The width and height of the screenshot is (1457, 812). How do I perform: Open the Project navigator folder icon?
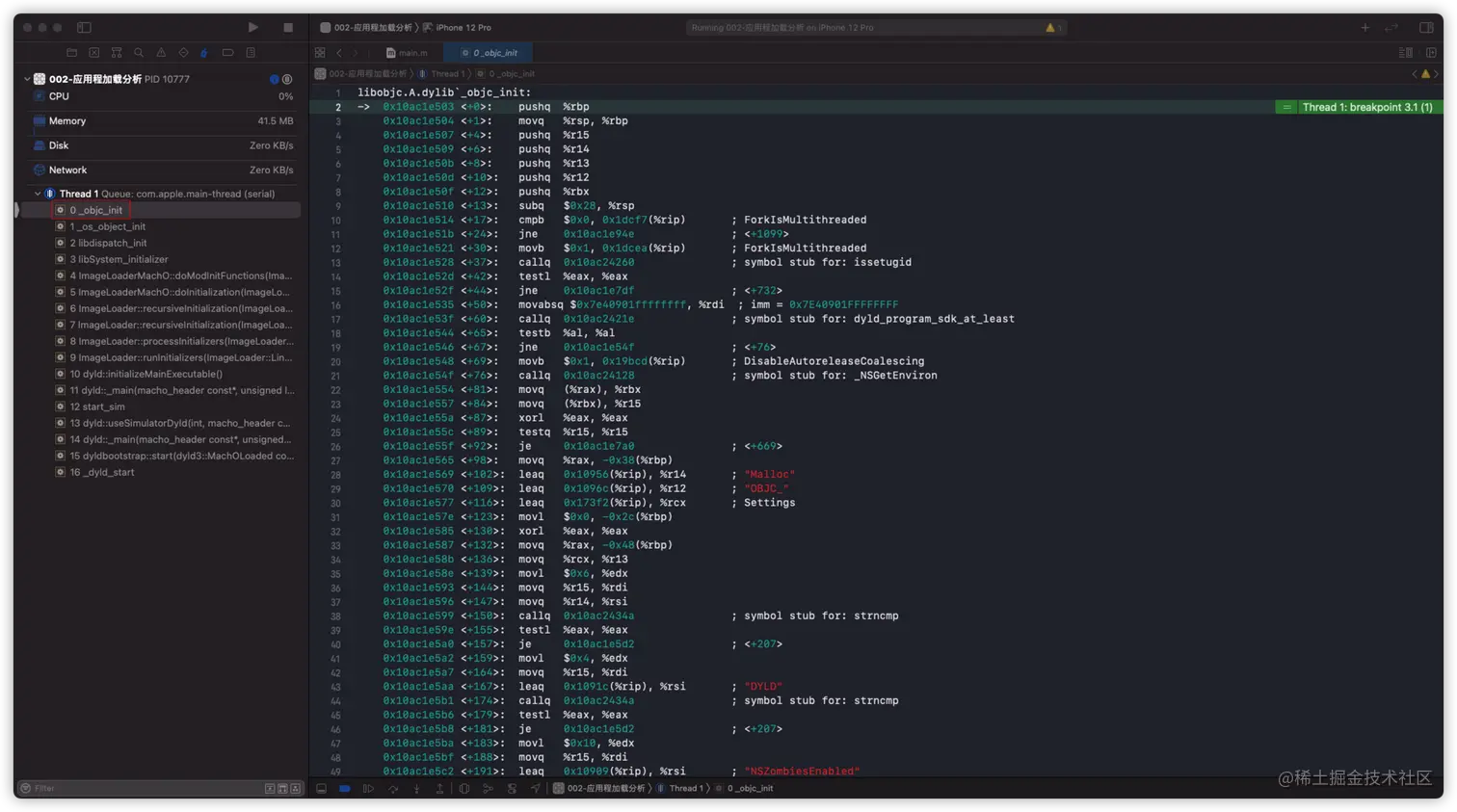71,53
